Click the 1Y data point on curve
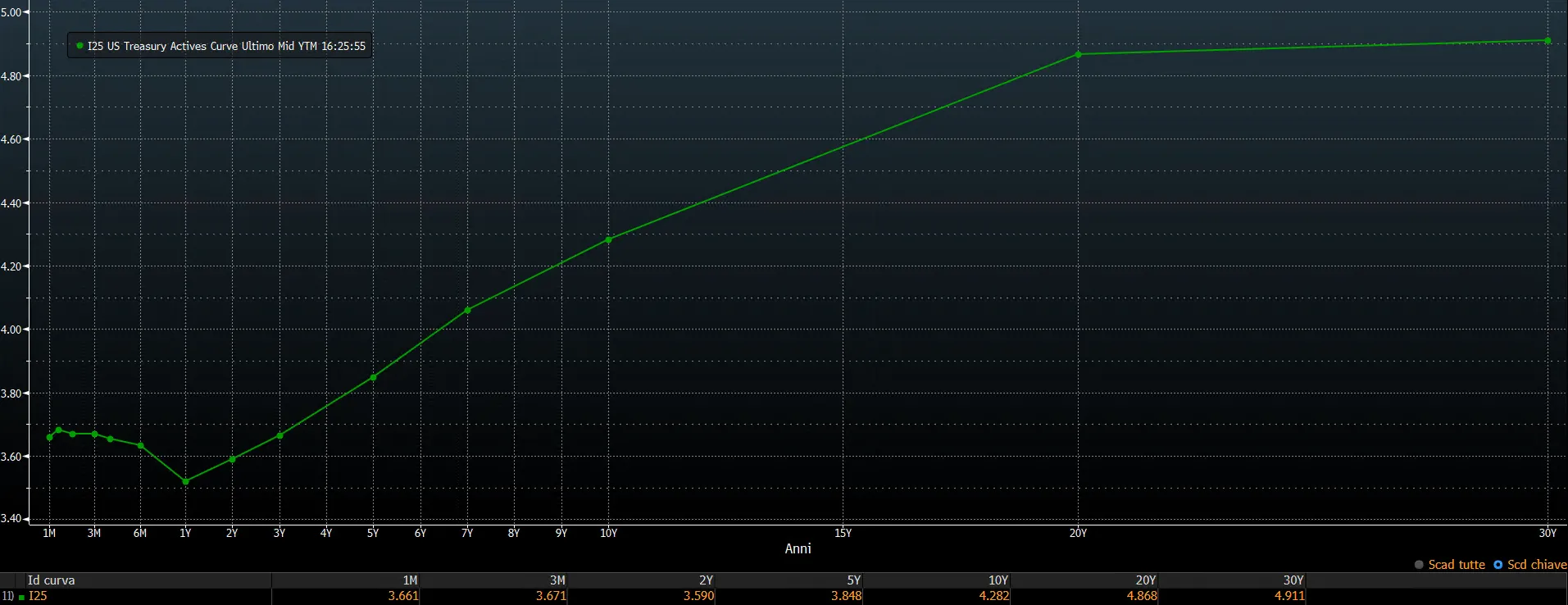Screen dimensions: 1568x605 [185, 482]
